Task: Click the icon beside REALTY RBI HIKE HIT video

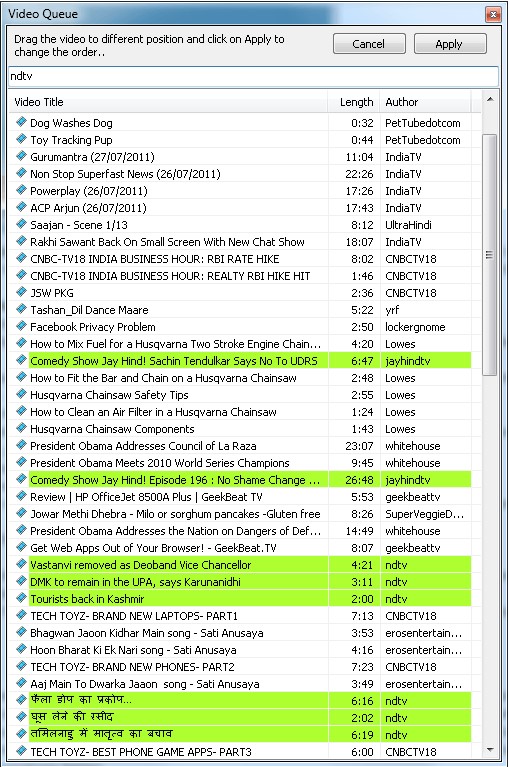Action: click(21, 275)
